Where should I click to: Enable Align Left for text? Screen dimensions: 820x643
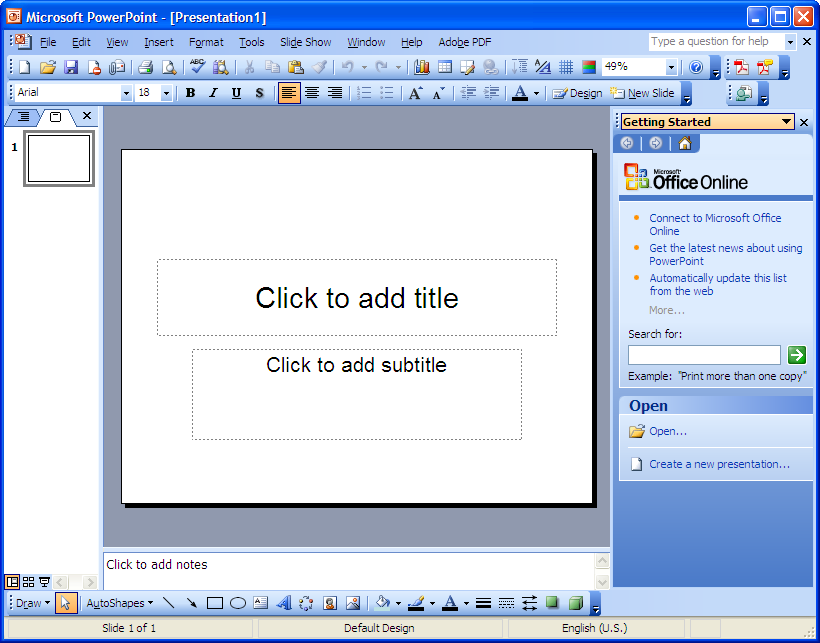point(289,93)
